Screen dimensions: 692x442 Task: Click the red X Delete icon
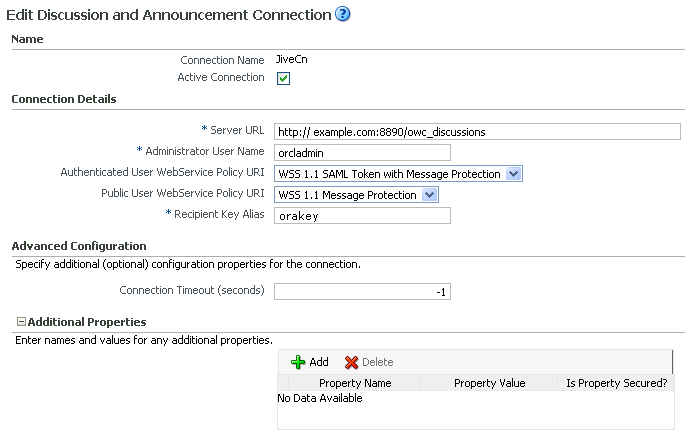[x=351, y=362]
